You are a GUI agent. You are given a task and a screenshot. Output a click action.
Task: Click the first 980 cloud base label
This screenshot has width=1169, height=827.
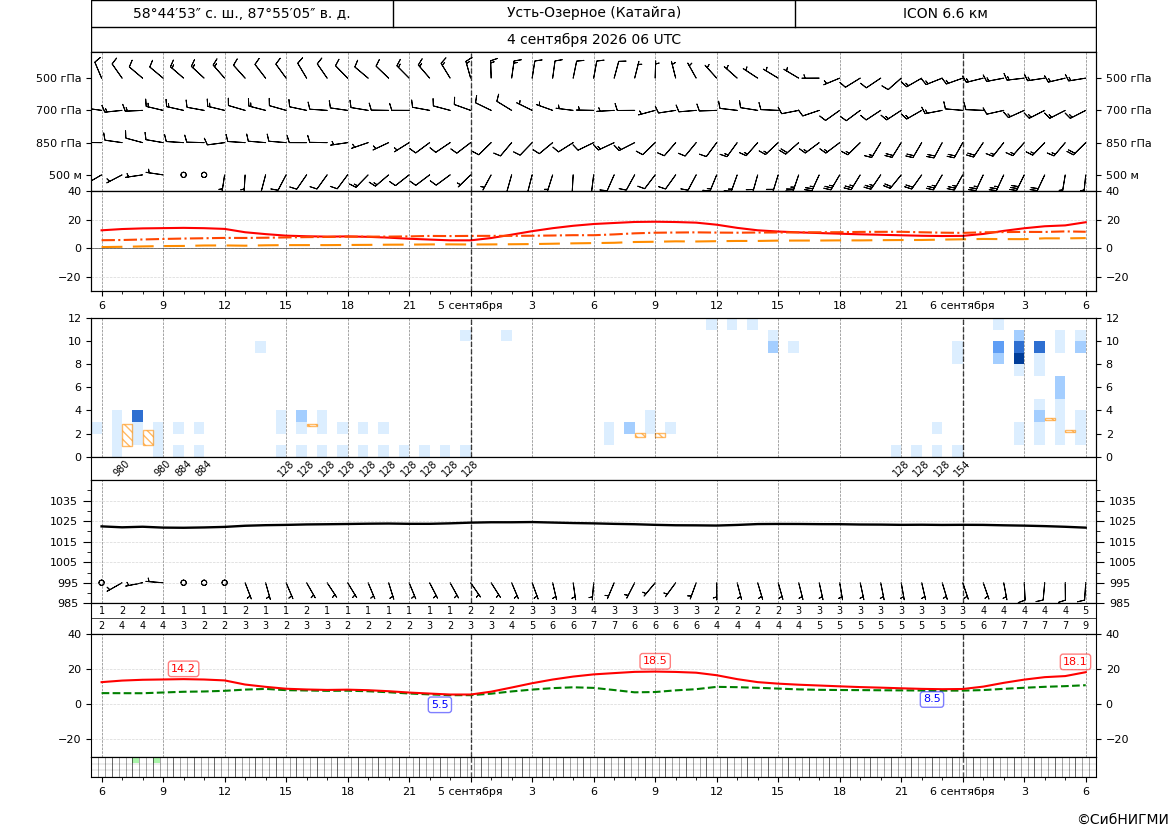(120, 469)
